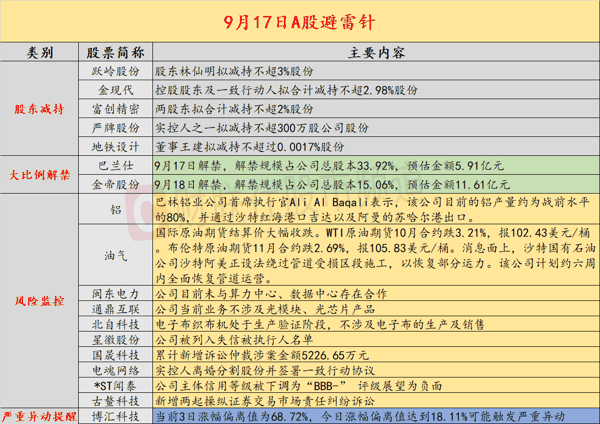
Task: Click the 涨幅偏离值为68.72% content cell
Action: pyautogui.click(x=376, y=416)
